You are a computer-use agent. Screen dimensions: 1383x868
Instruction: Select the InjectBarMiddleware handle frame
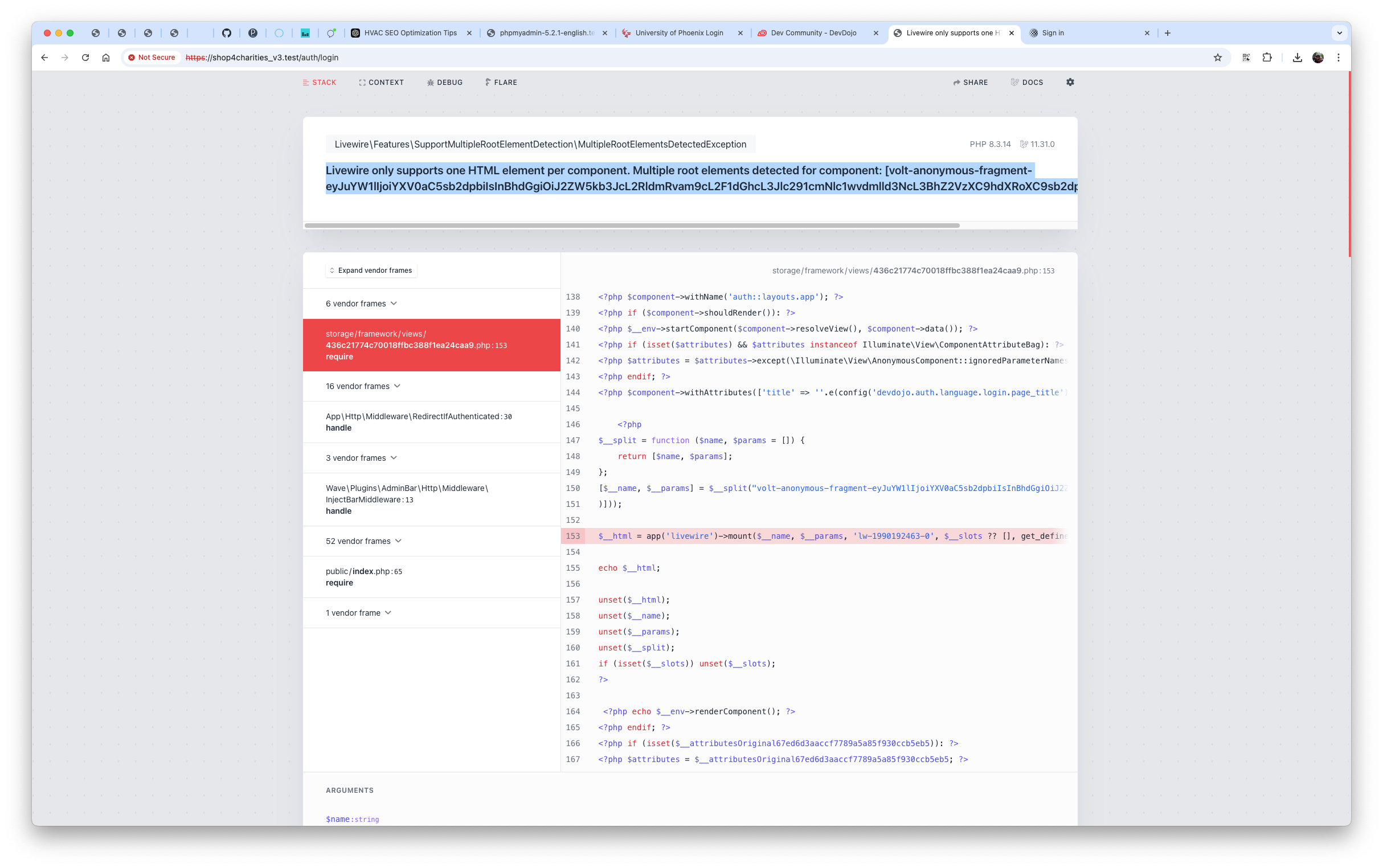432,499
